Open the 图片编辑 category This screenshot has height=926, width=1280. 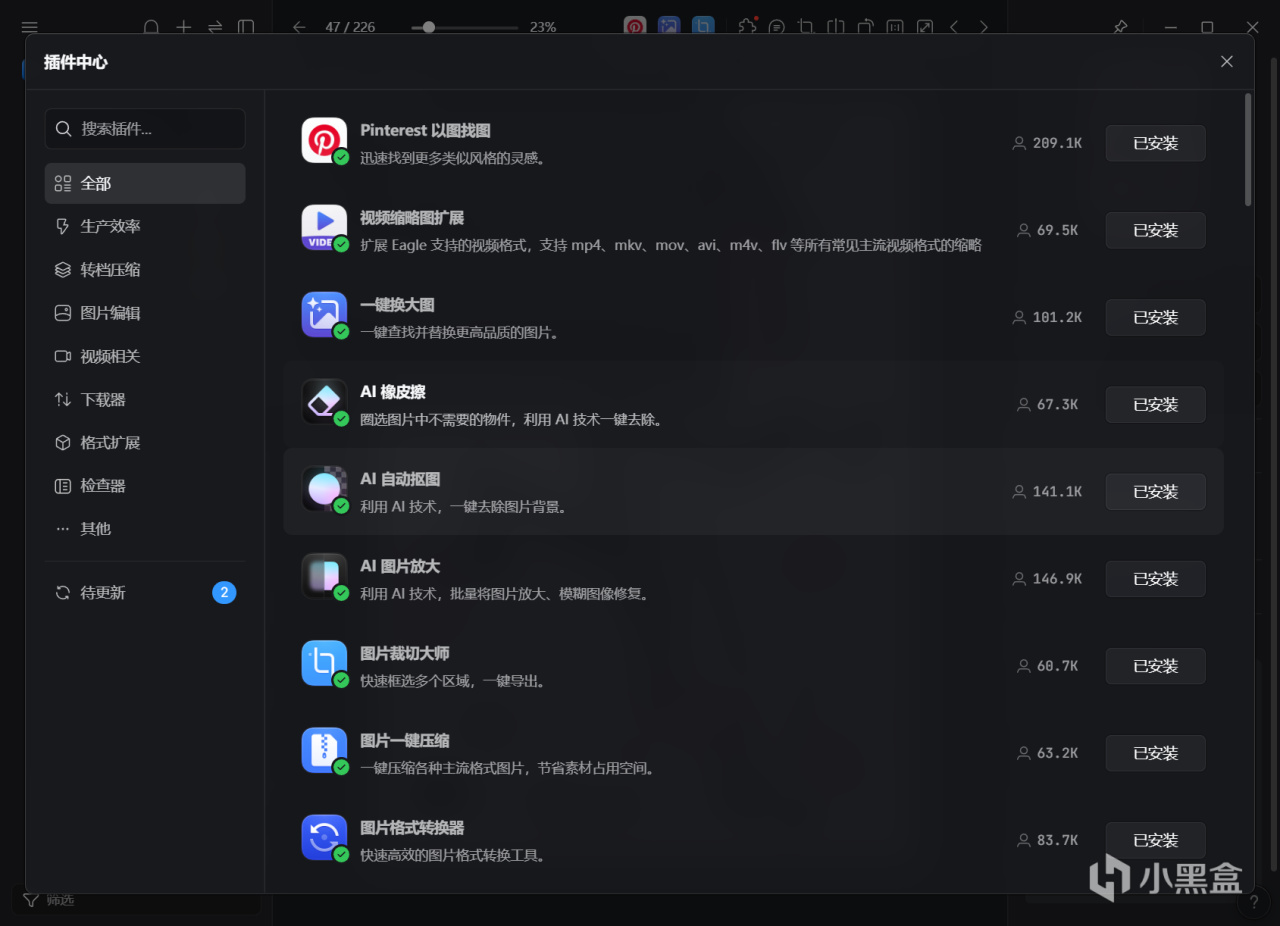145,313
